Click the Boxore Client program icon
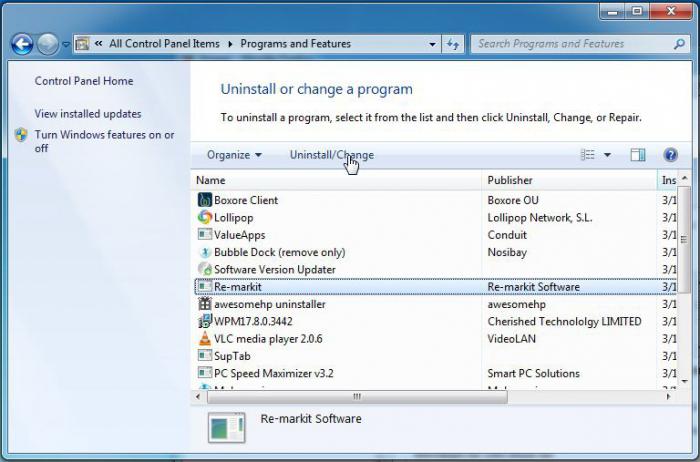Image resolution: width=700 pixels, height=462 pixels. click(204, 200)
